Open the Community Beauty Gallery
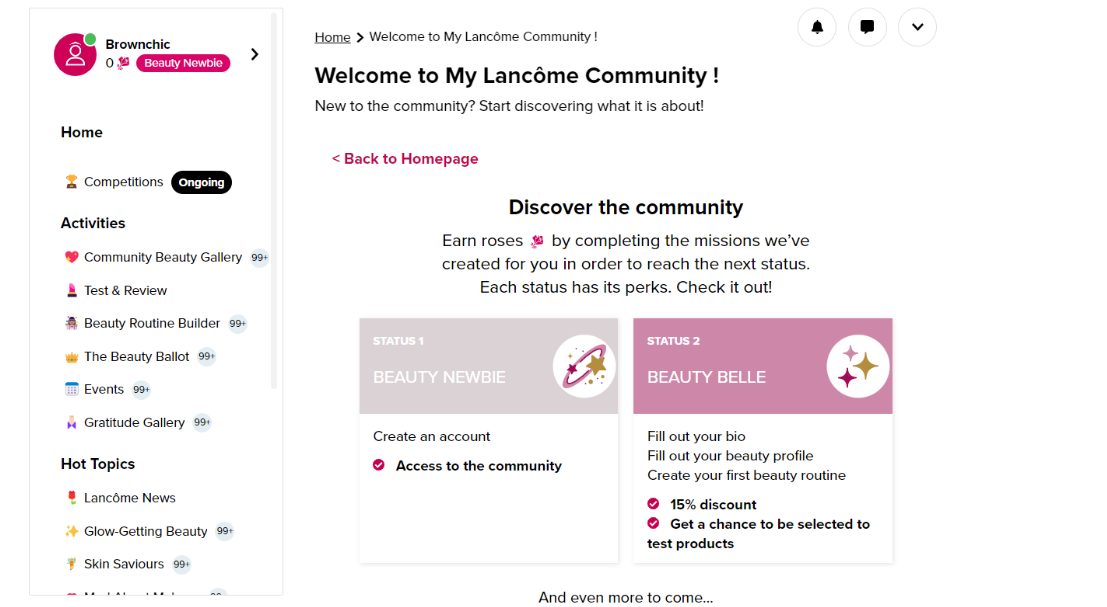The width and height of the screenshot is (1107, 607). click(162, 257)
